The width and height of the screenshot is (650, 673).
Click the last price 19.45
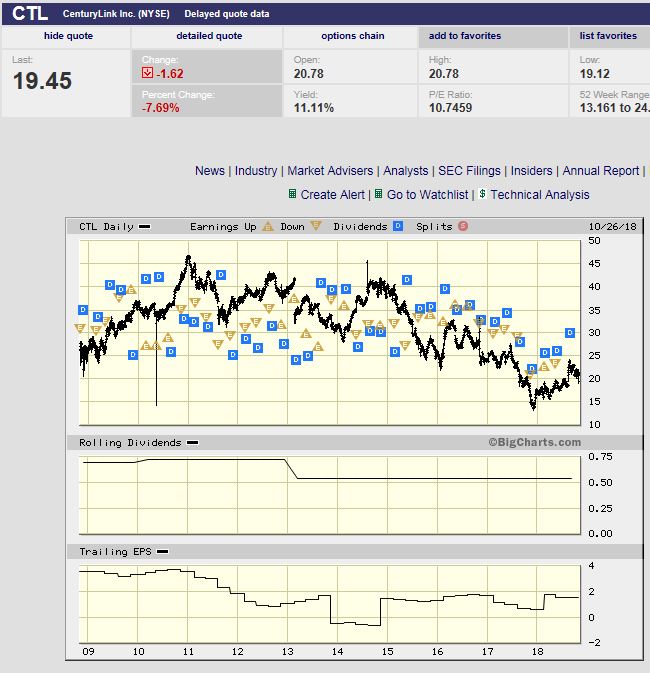pyautogui.click(x=43, y=81)
